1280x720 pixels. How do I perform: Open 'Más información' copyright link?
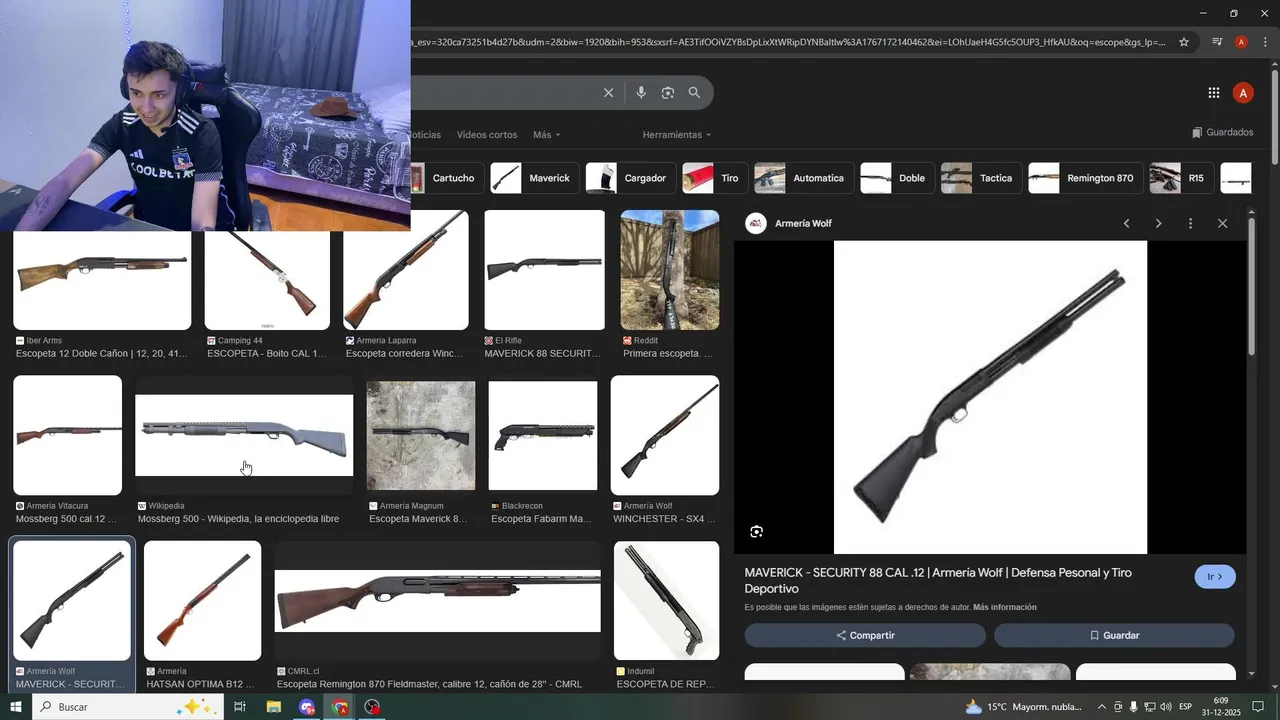(x=1004, y=607)
